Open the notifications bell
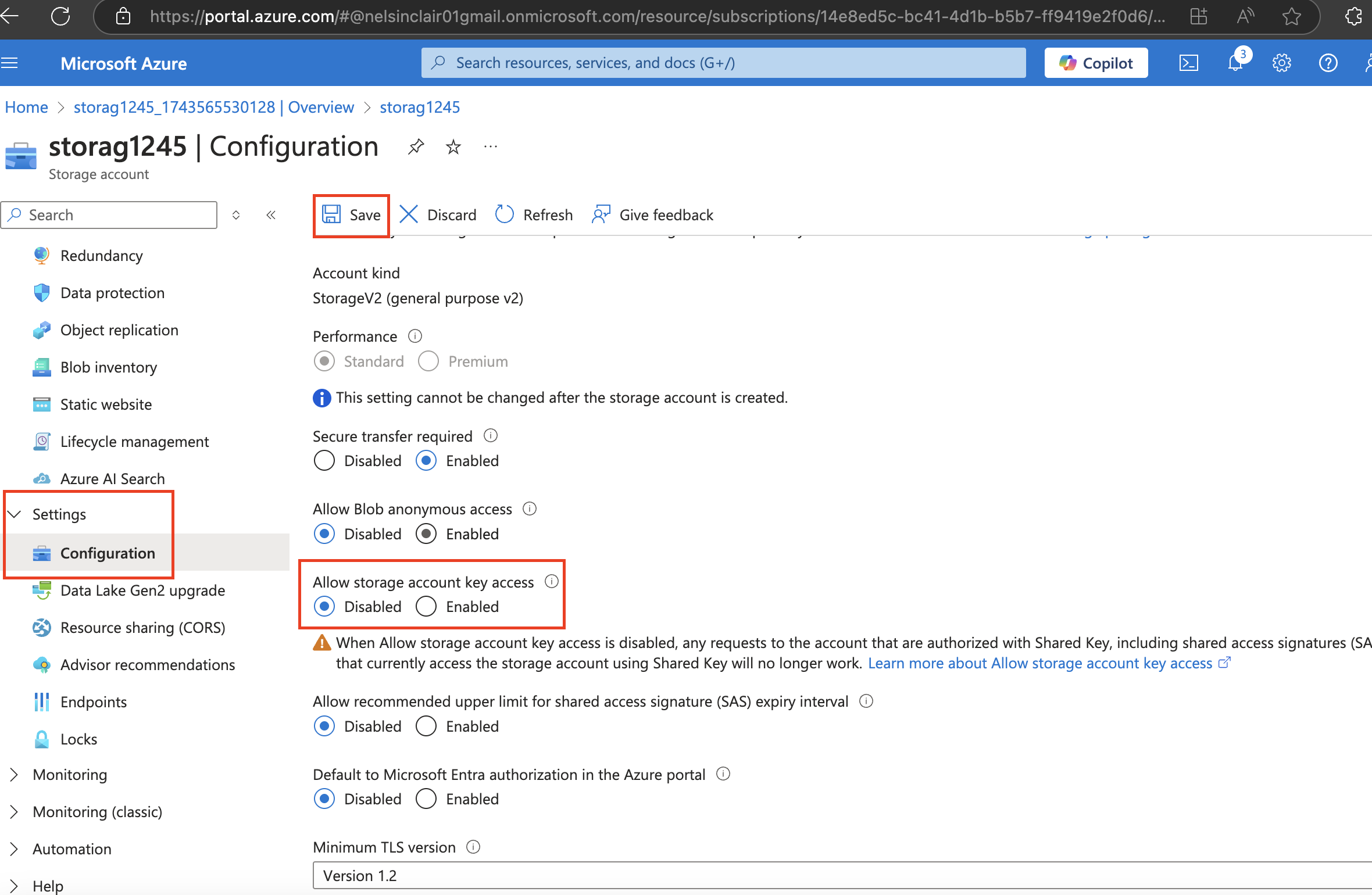The image size is (1372, 895). coord(1235,63)
